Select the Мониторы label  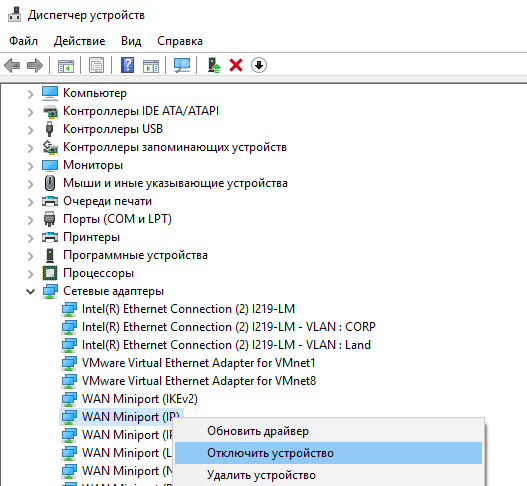click(93, 165)
